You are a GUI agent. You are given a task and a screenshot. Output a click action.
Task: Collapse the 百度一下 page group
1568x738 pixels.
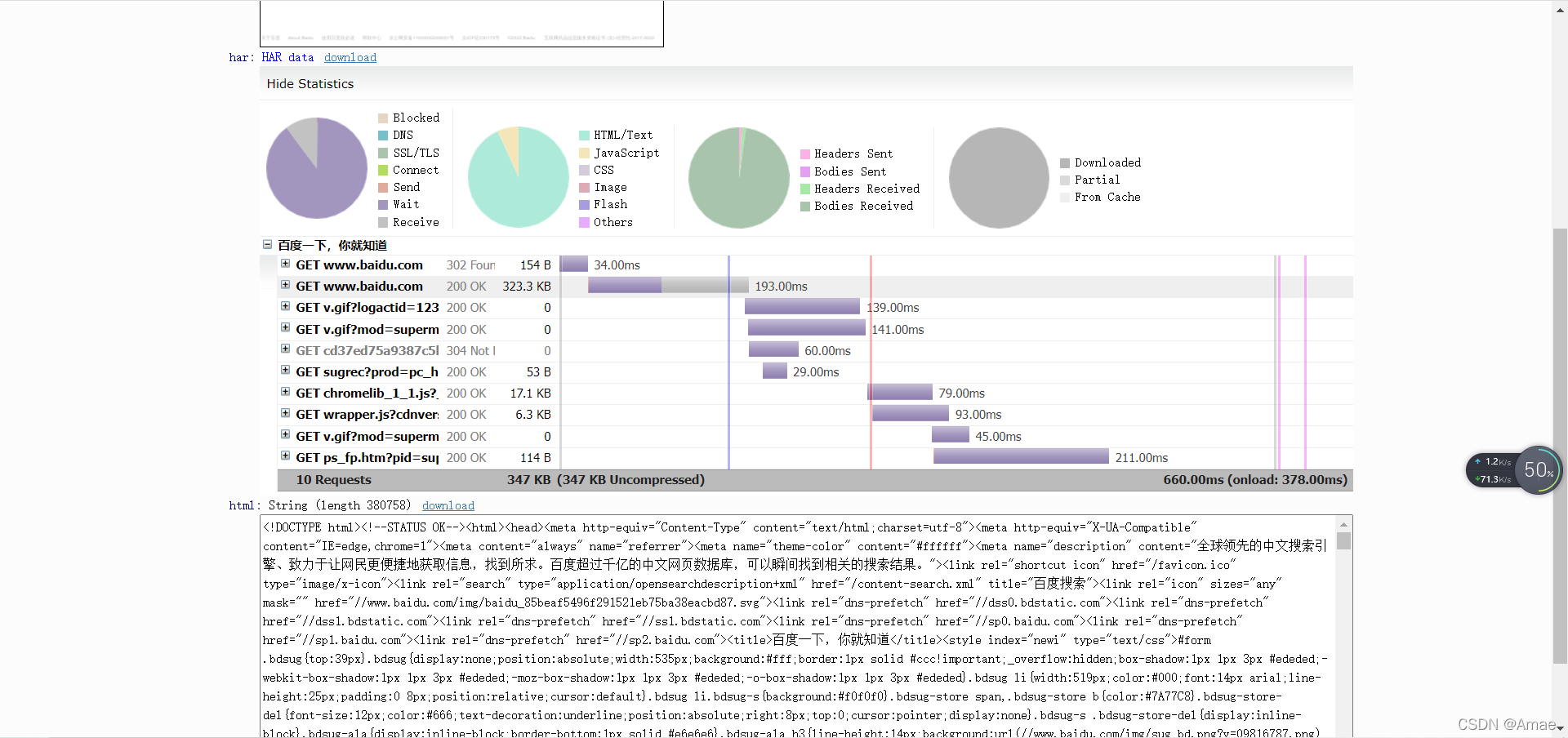[x=267, y=244]
